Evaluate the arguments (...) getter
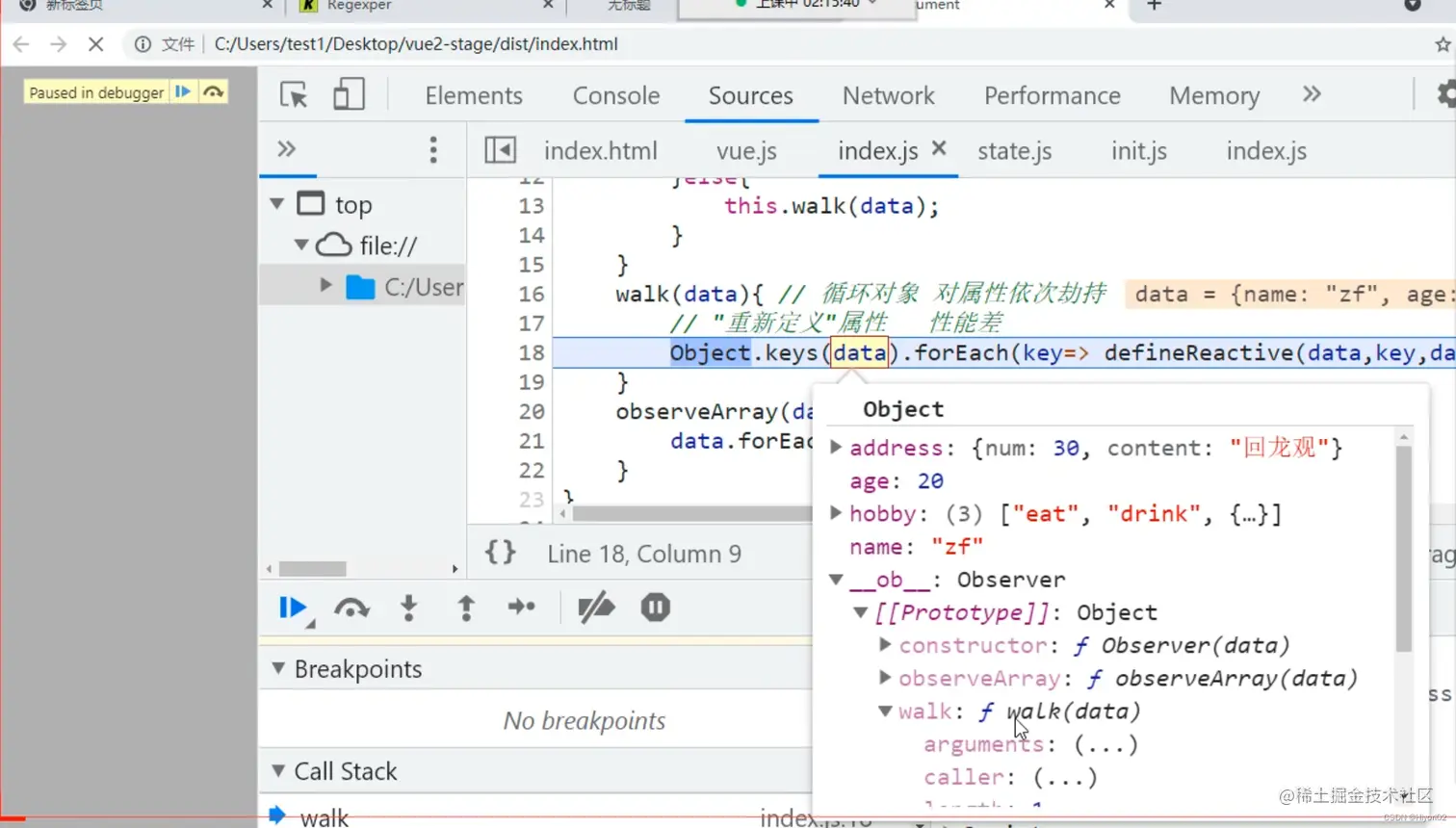Screen dimensions: 1456x828 tap(1105, 744)
